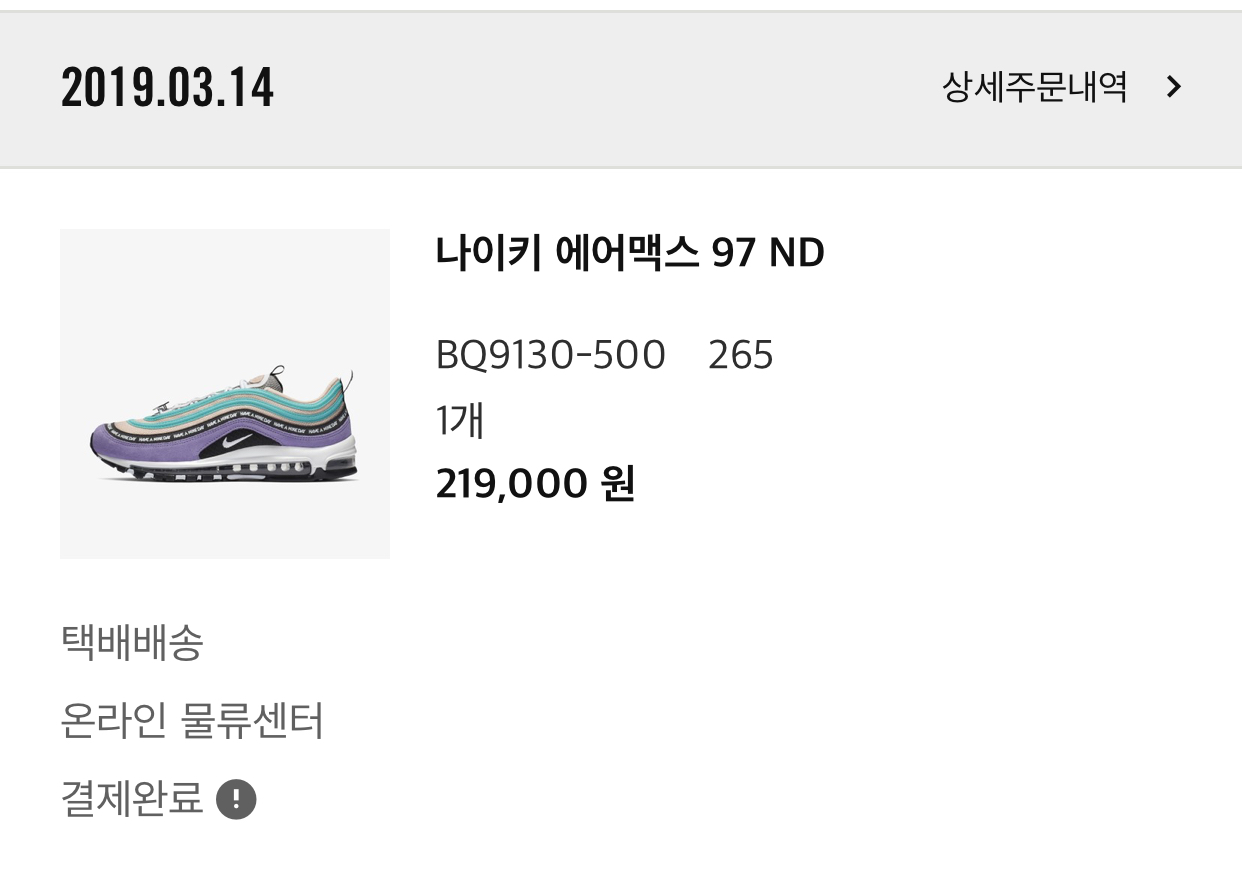Viewport: 1242px width, 880px height.
Task: Open the Air Max 97 shoe thumbnail
Action: point(225,393)
